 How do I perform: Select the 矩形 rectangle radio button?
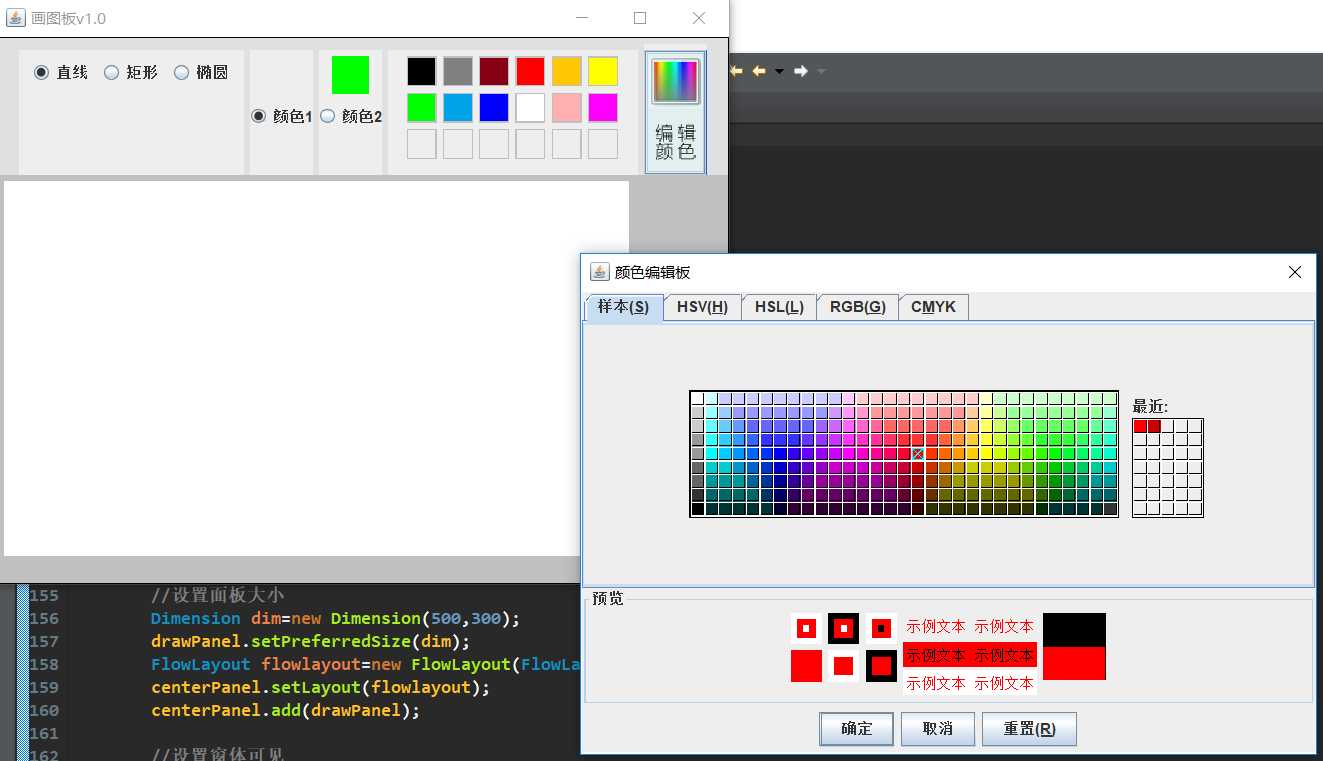(x=131, y=72)
